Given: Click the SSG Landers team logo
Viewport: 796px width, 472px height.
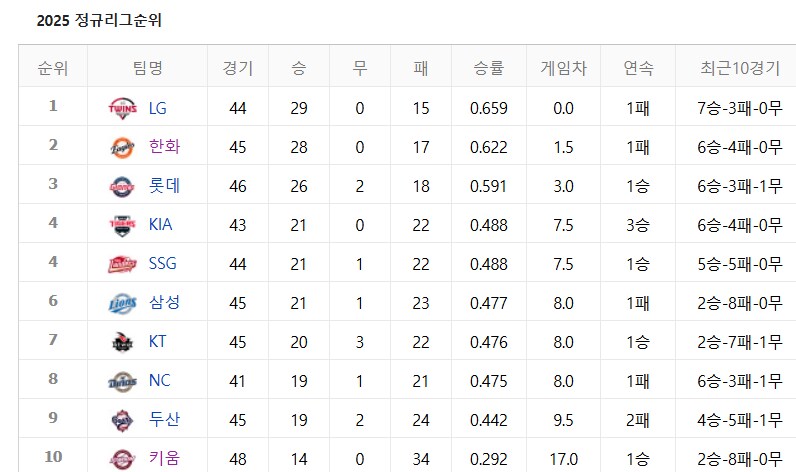Looking at the screenshot, I should [122, 264].
